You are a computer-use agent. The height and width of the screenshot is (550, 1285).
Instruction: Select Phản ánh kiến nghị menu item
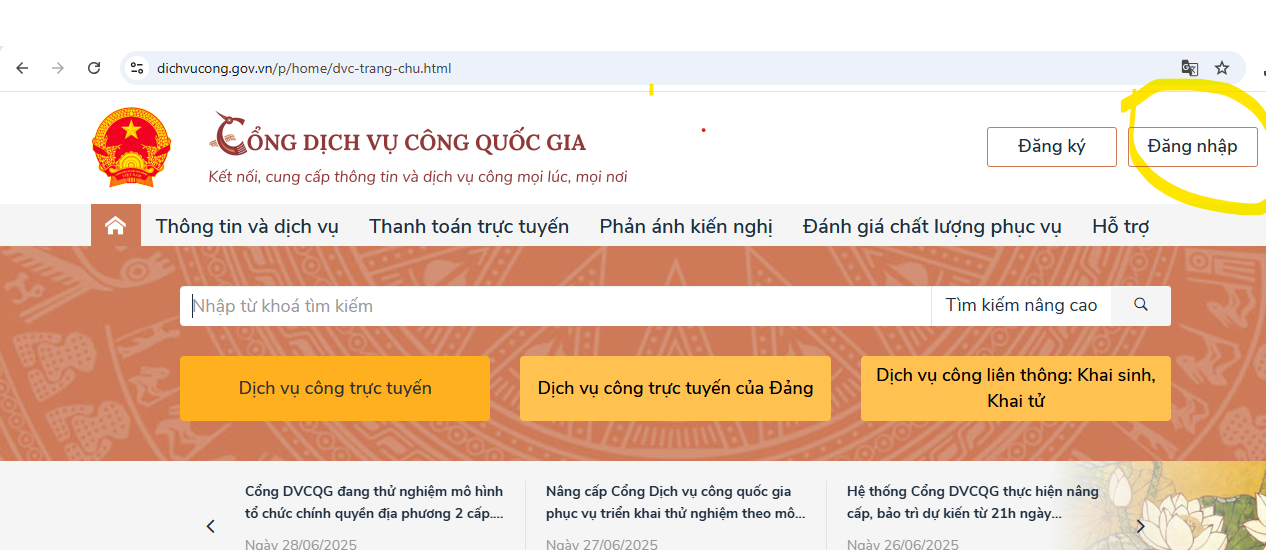point(686,226)
